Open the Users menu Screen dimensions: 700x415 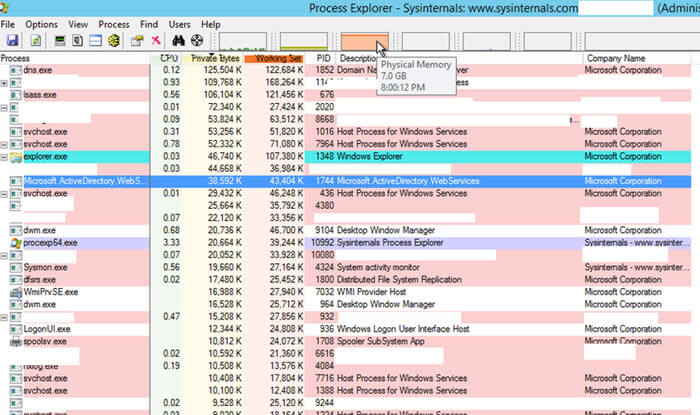(179, 25)
